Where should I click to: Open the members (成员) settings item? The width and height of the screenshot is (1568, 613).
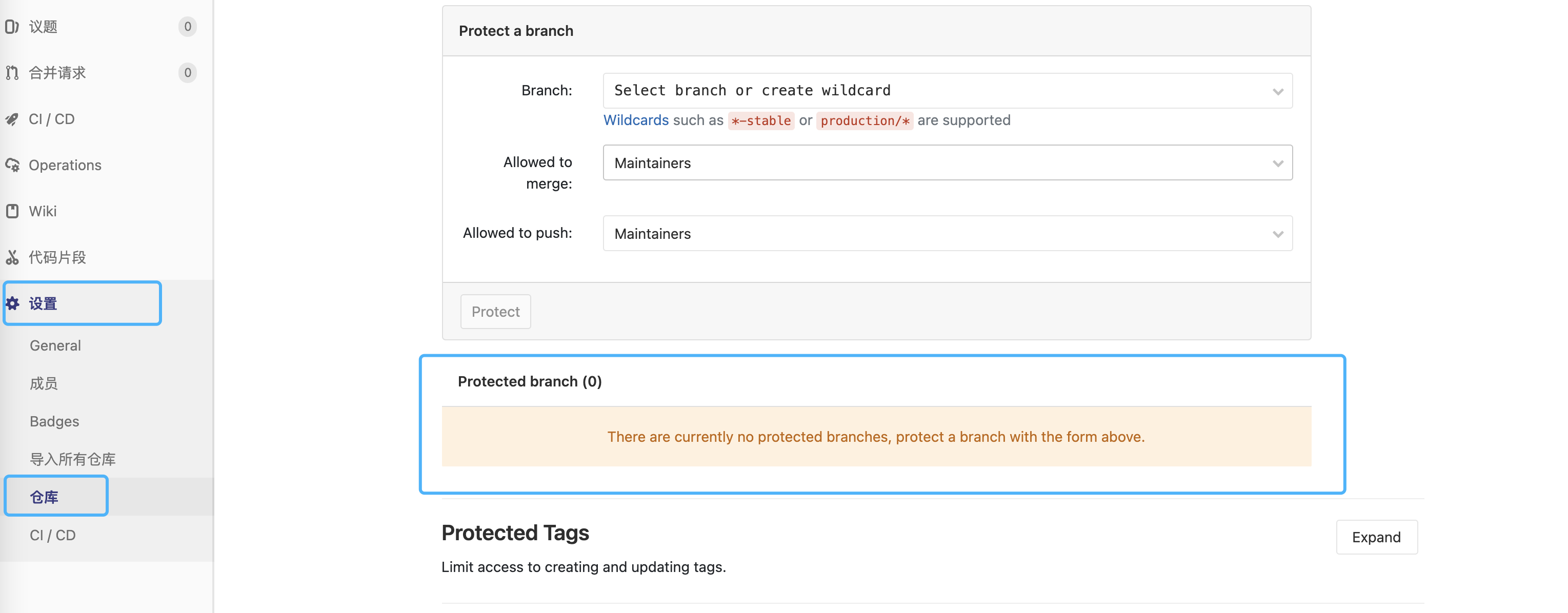(x=44, y=383)
